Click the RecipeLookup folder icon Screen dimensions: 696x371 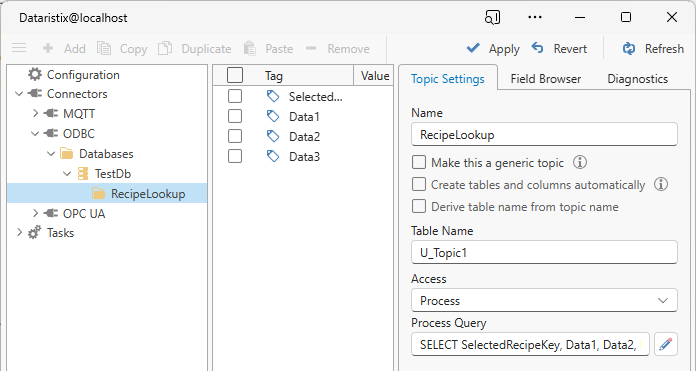[99, 193]
